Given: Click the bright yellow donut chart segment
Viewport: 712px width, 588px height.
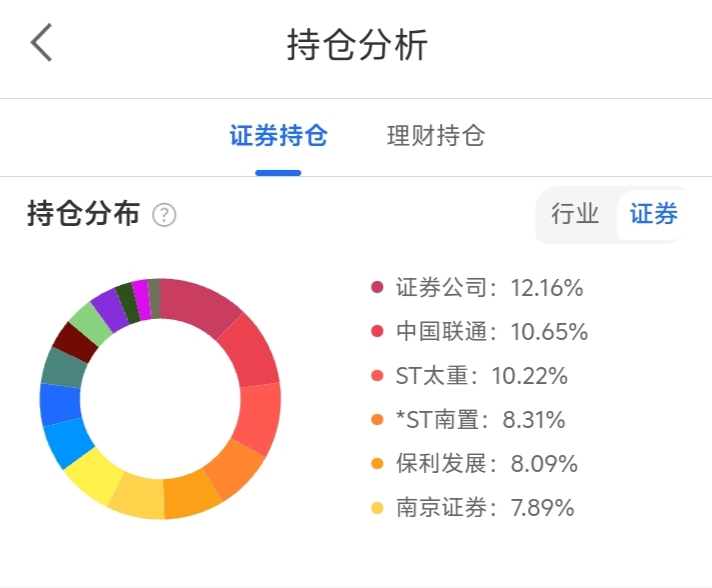Looking at the screenshot, I should [x=93, y=473].
